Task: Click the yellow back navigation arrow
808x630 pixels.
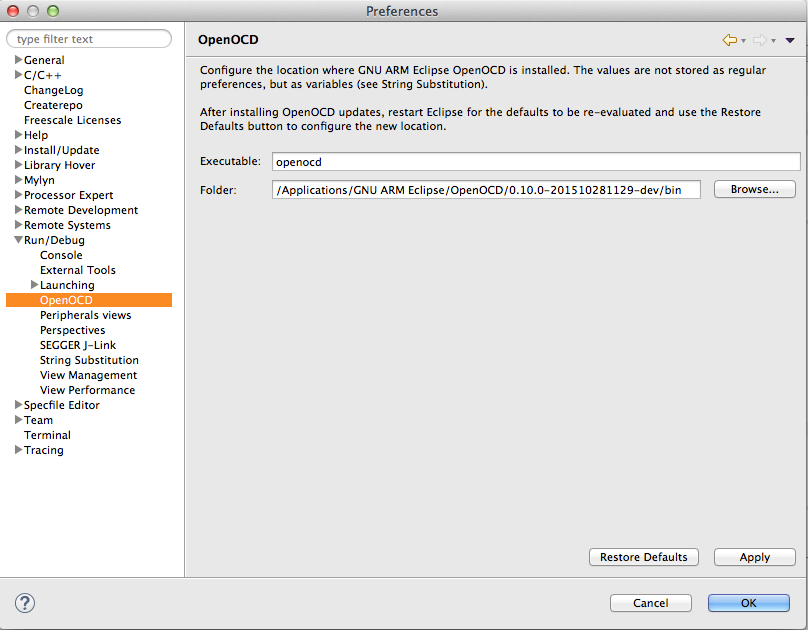Action: (729, 40)
